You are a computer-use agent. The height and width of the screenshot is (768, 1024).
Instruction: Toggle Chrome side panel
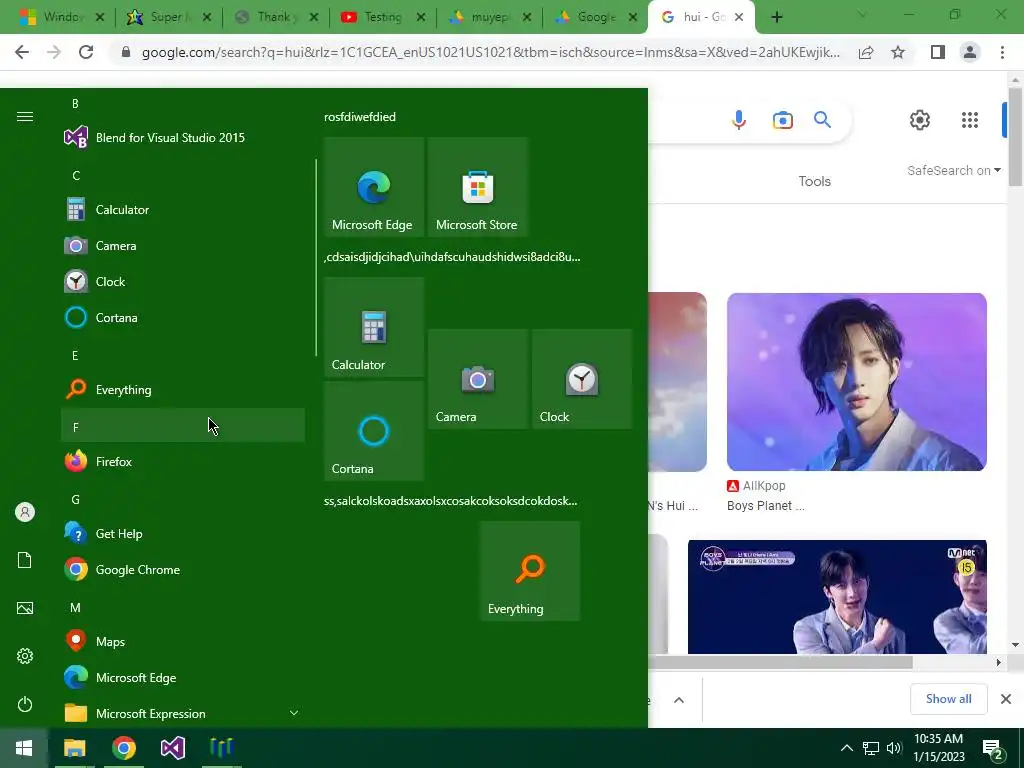click(938, 52)
